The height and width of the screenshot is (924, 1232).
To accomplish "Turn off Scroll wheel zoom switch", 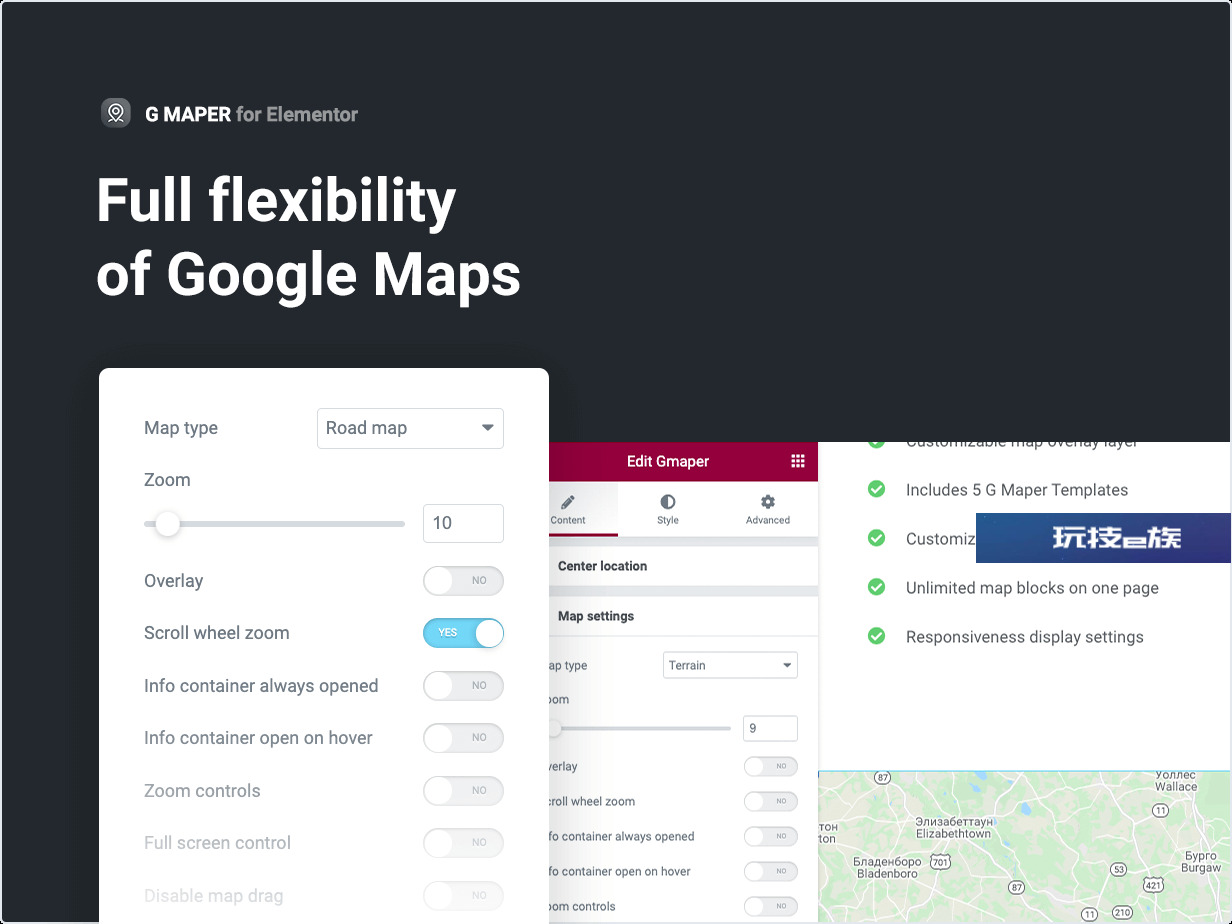I will 463,633.
